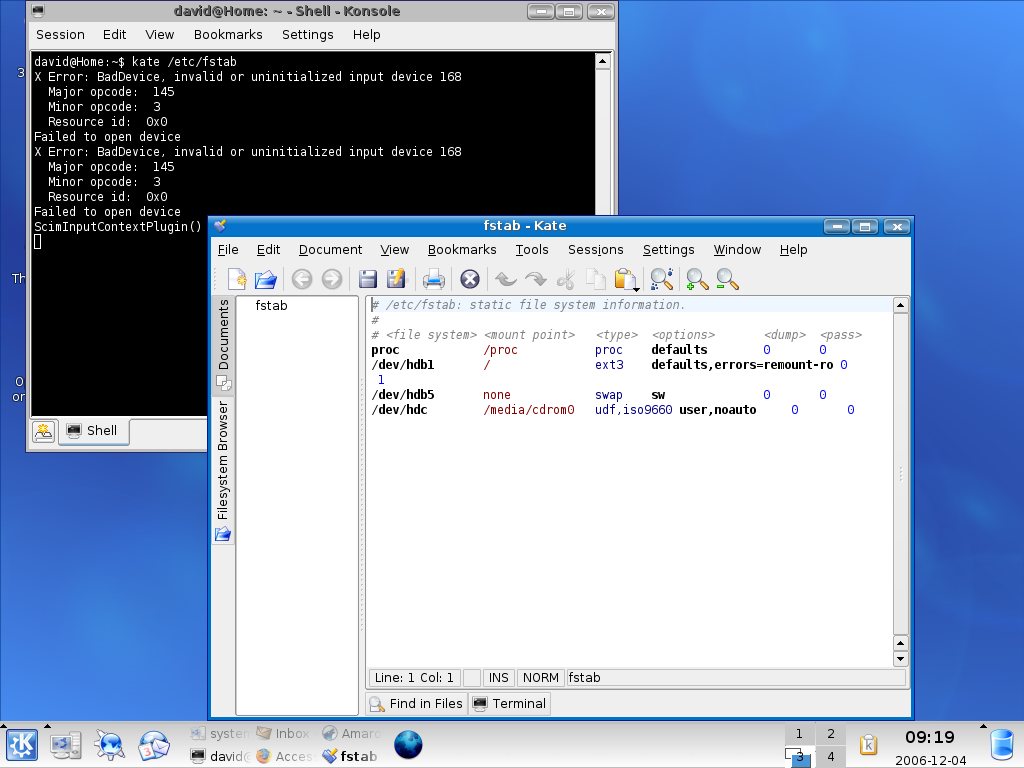Open the Tools menu in Kate

(x=532, y=249)
